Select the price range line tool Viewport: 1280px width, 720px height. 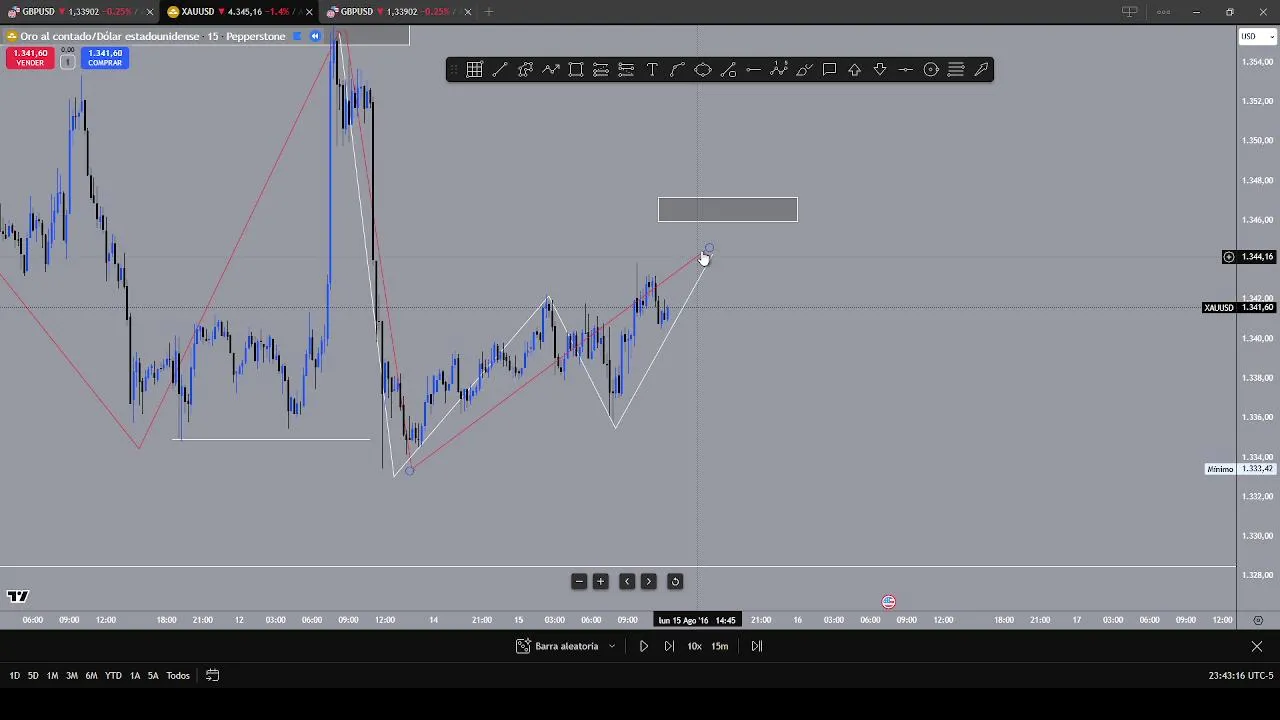[x=728, y=69]
